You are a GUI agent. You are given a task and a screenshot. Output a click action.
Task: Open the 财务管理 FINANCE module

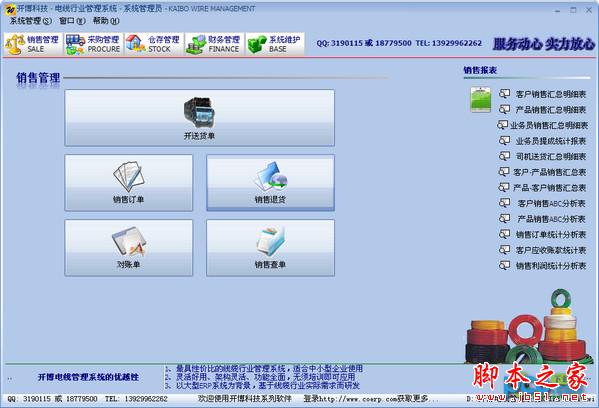214,44
